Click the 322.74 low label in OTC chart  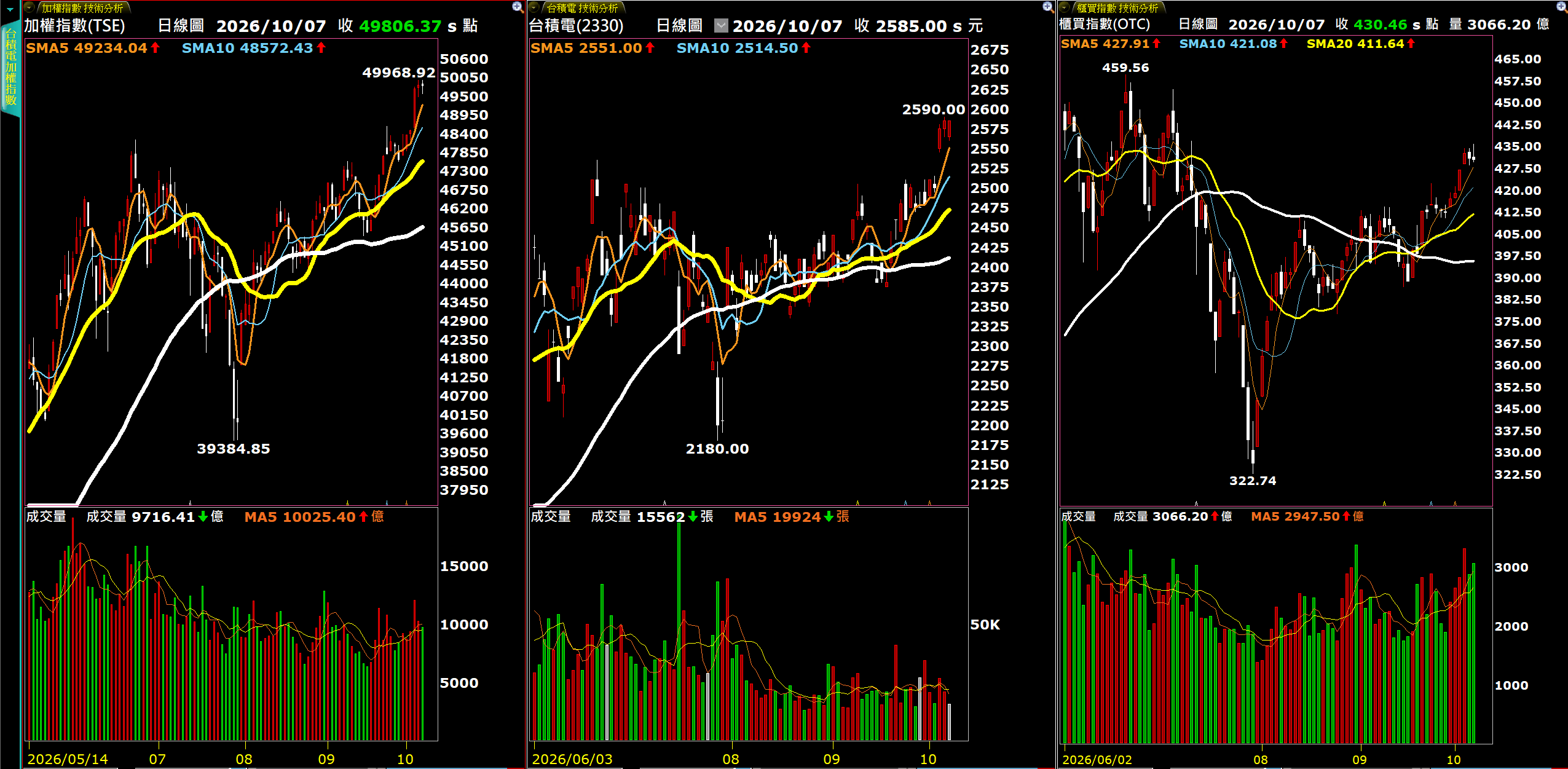click(1253, 481)
